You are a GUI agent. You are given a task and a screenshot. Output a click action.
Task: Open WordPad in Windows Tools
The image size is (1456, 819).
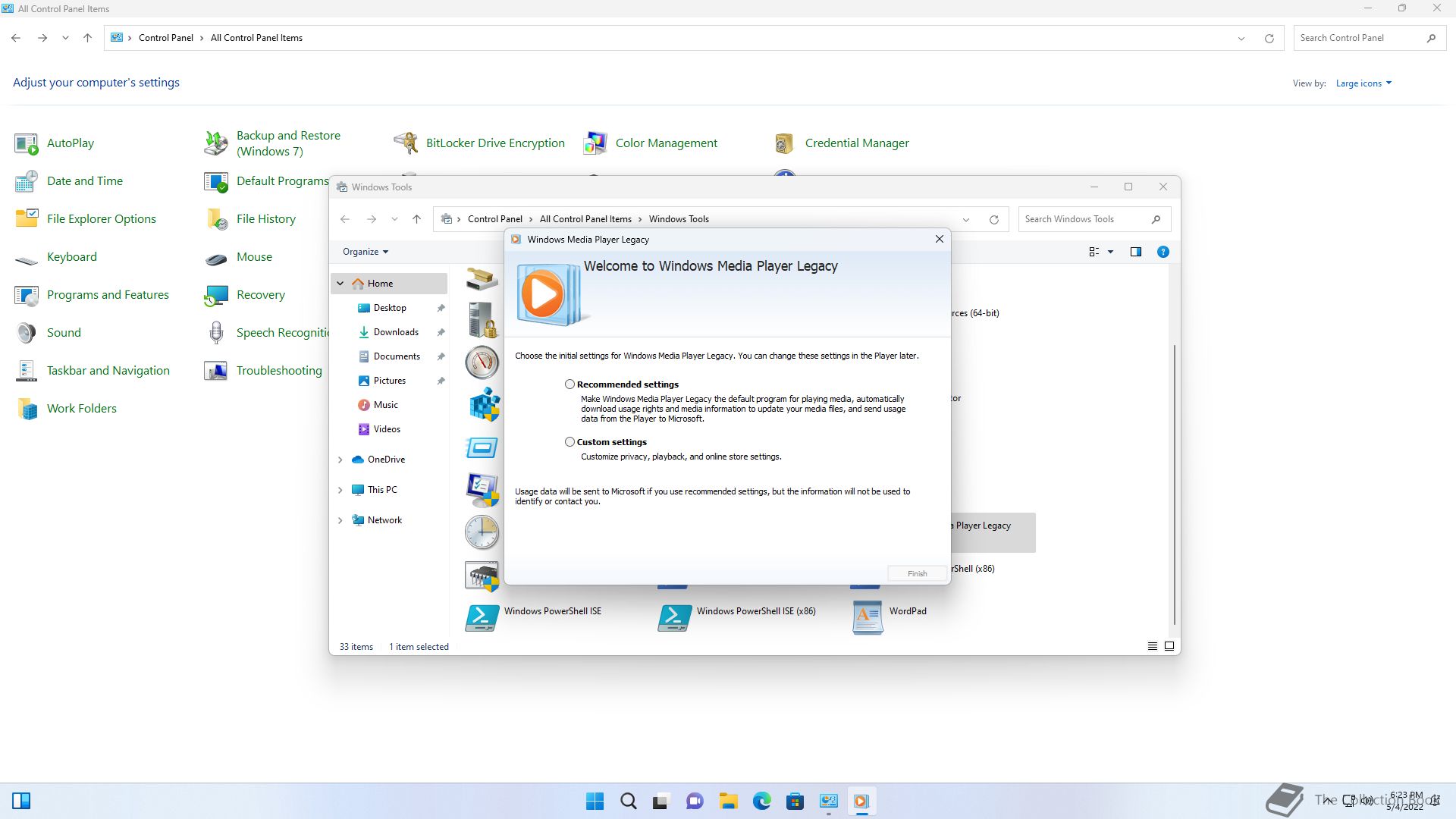click(x=889, y=617)
